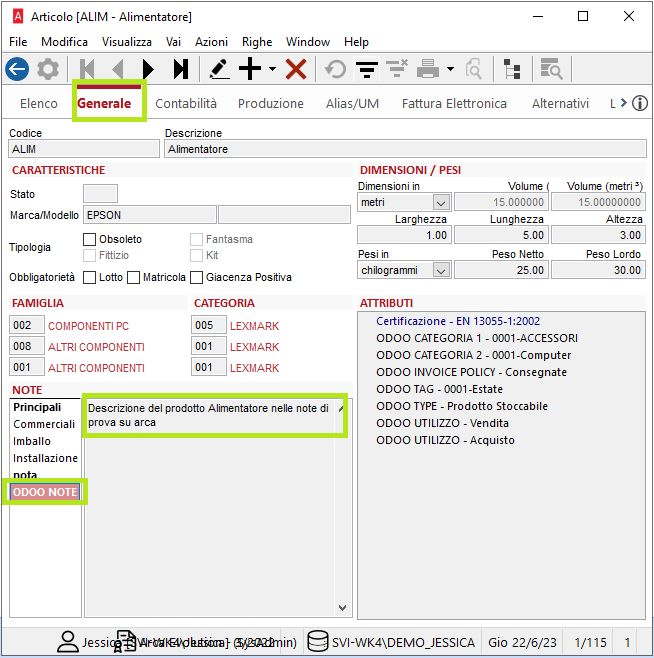Viewport: 654px width, 658px height.
Task: Expand the dropdown arrow beside plus icon
Action: tap(272, 70)
